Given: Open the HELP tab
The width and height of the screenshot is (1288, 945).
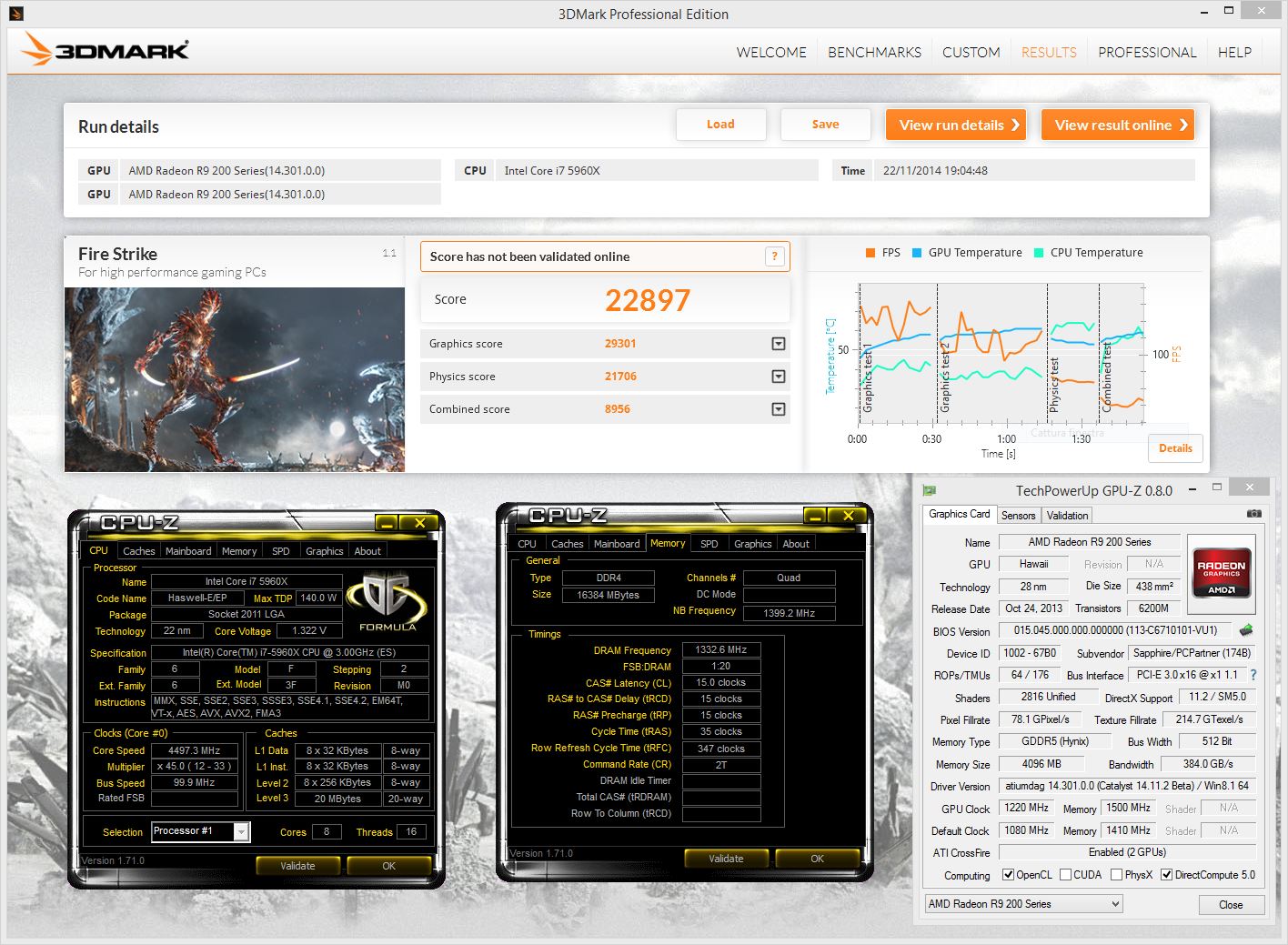Looking at the screenshot, I should click(1234, 52).
